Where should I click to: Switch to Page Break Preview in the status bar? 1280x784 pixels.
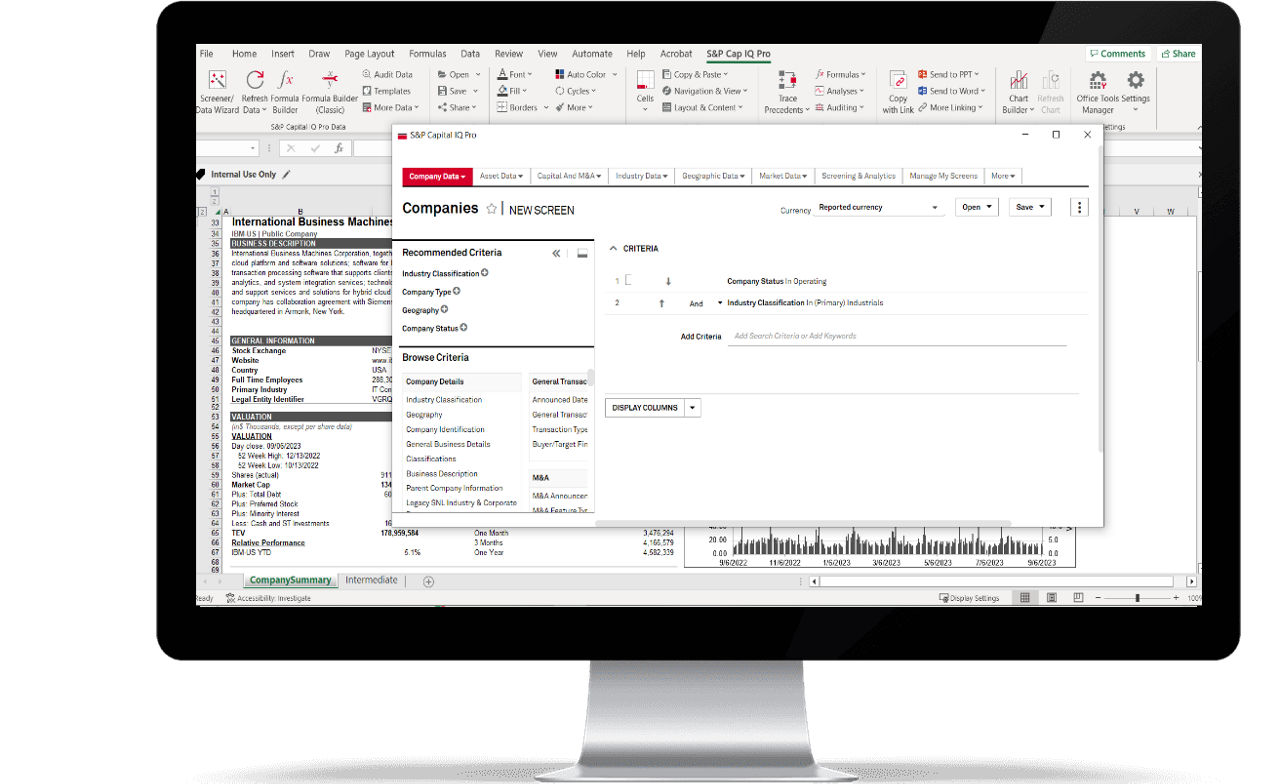tap(1077, 598)
